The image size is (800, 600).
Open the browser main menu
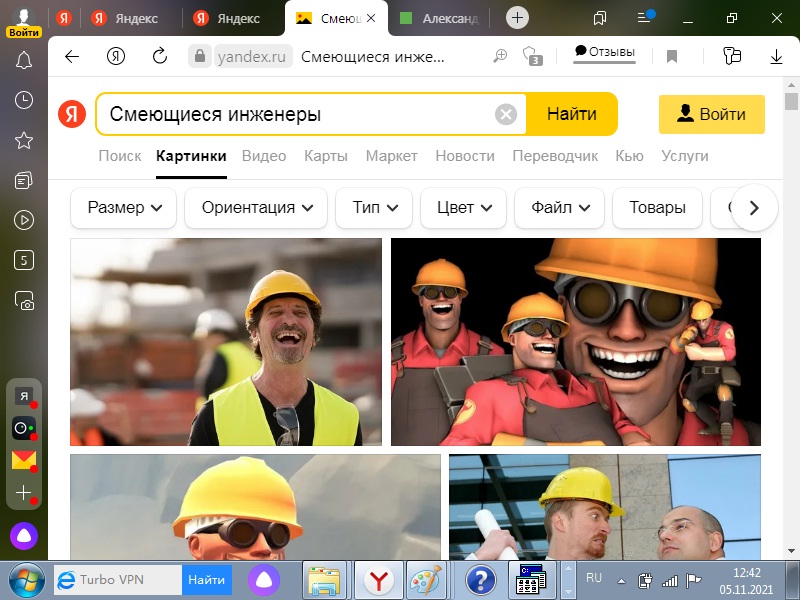[x=644, y=18]
